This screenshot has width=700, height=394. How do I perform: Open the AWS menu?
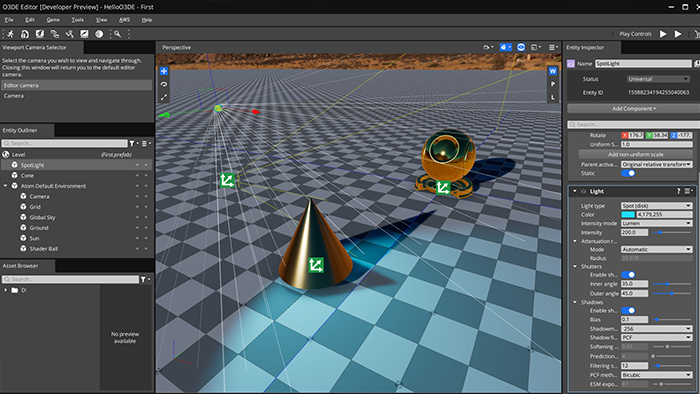point(124,20)
